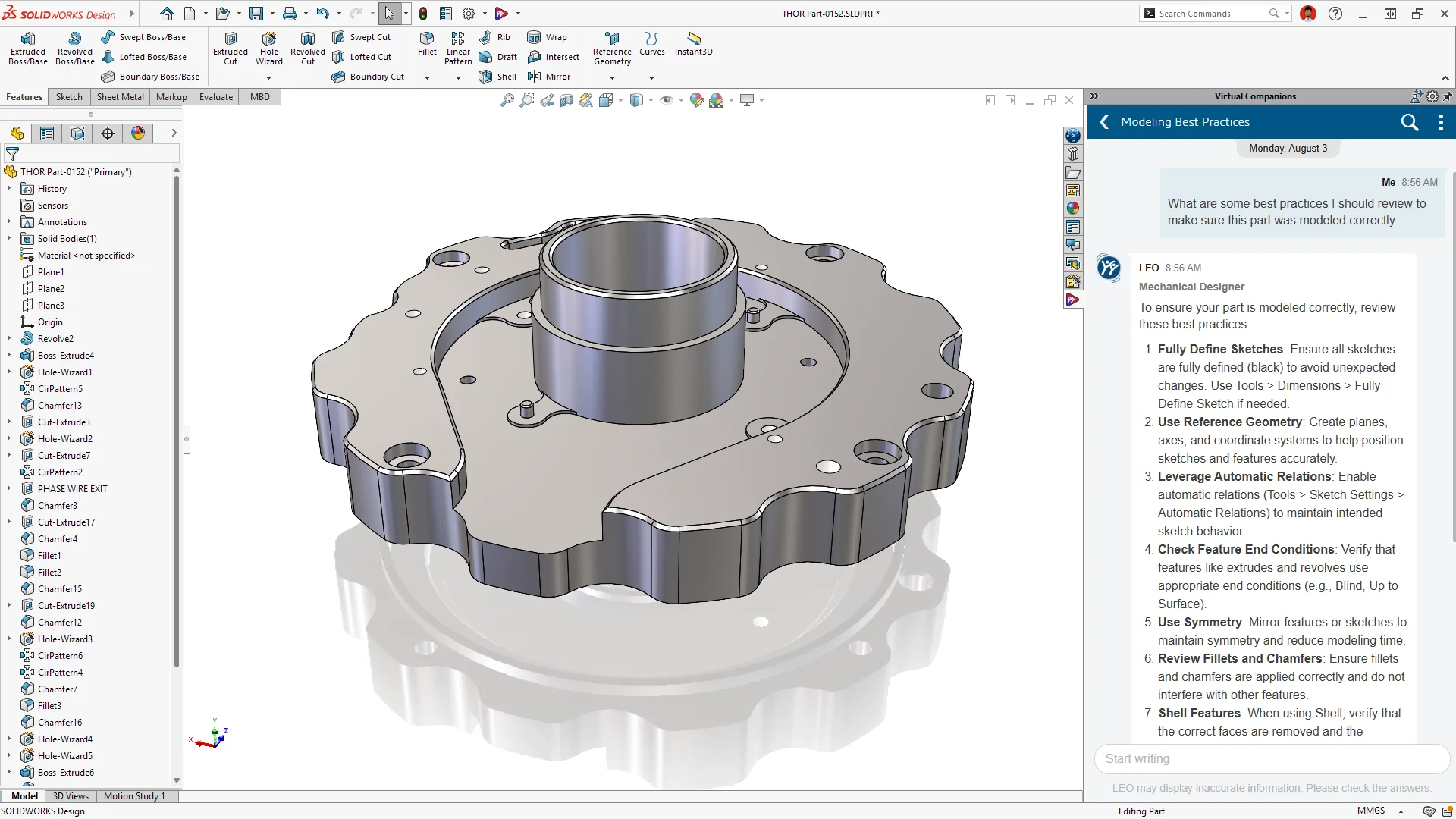This screenshot has width=1456, height=819.
Task: Open the Appearances color sphere in task pane
Action: point(1072,209)
